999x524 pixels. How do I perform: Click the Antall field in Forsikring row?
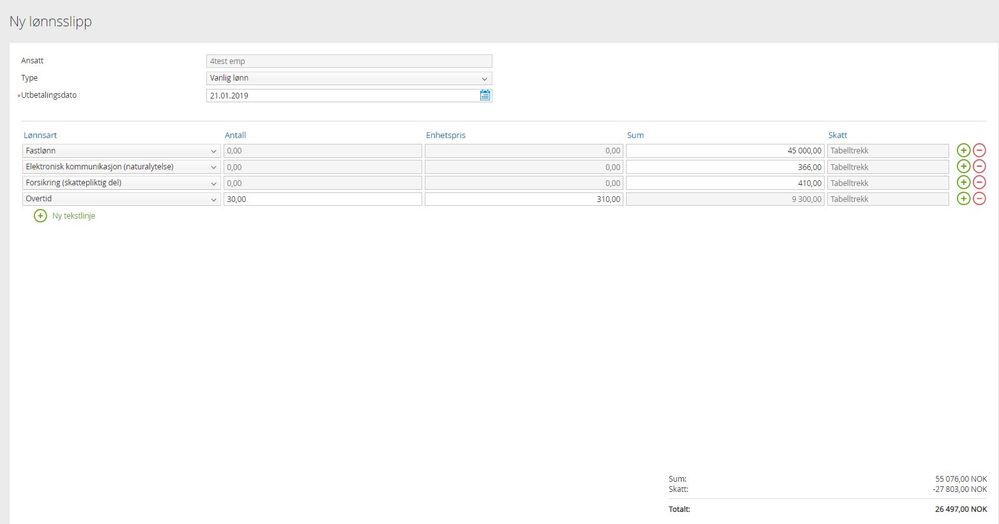[322, 183]
